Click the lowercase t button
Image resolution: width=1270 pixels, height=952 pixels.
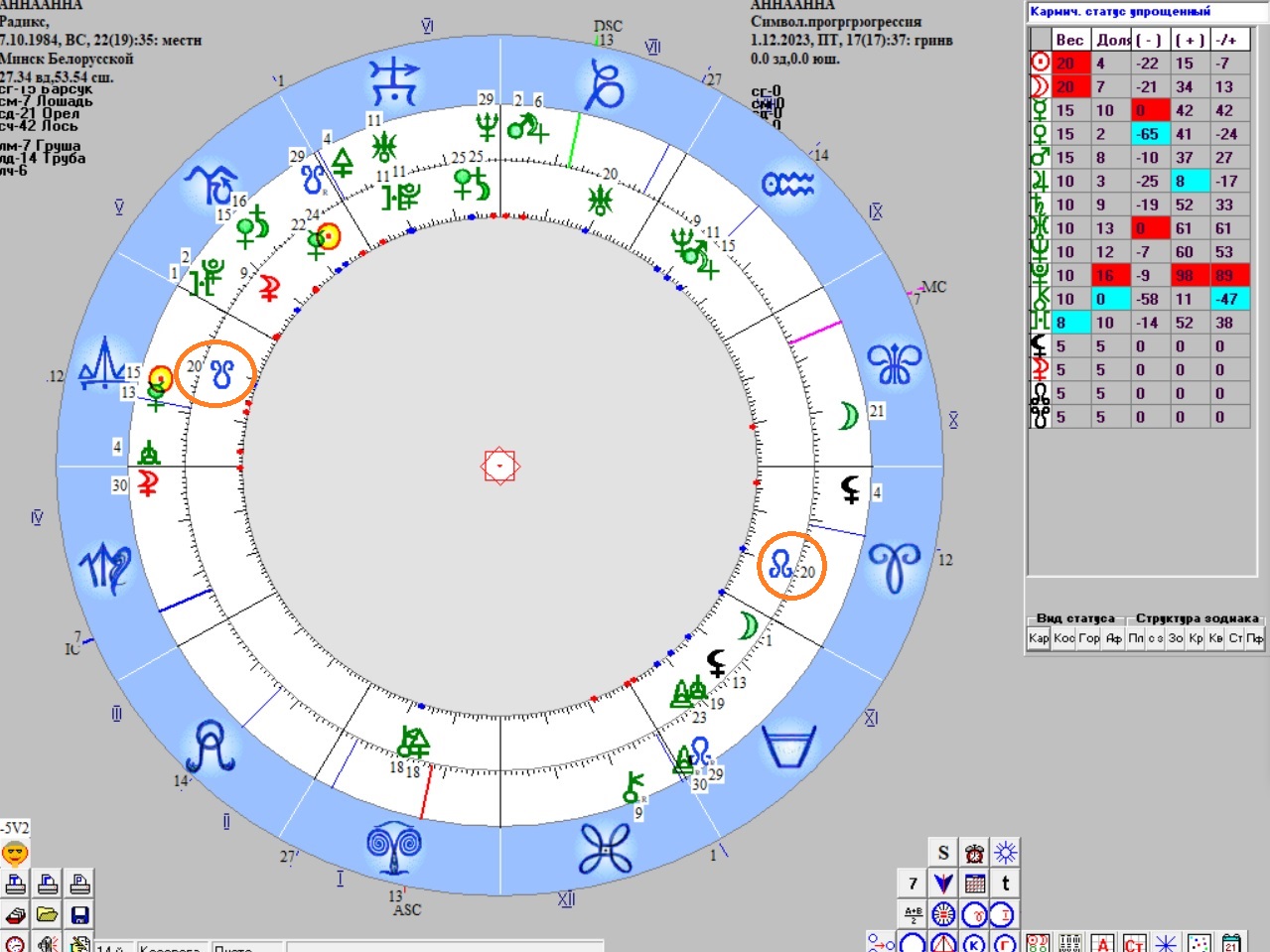(x=1006, y=883)
